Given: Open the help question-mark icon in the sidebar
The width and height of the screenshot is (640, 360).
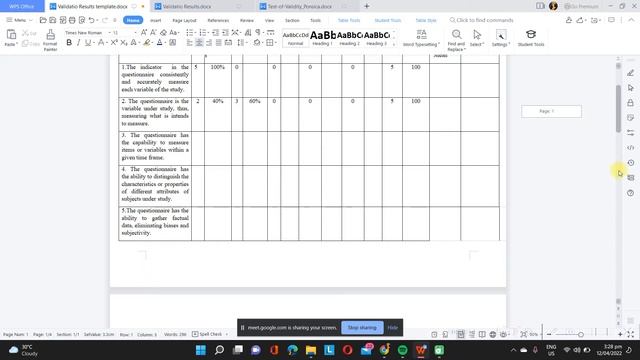Looking at the screenshot, I should [x=631, y=193].
